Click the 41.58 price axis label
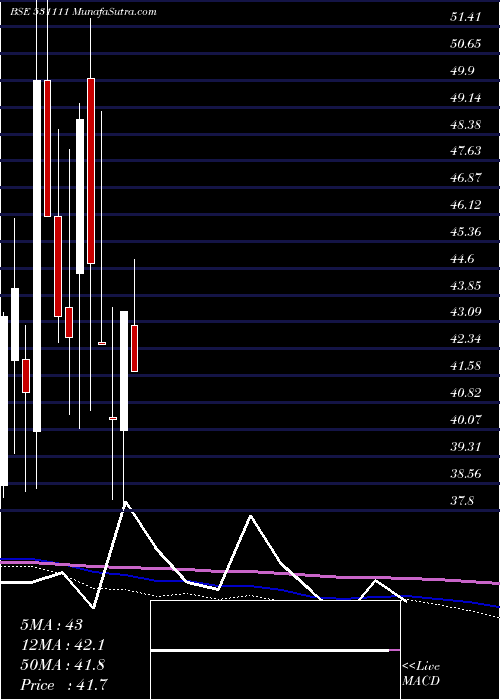The image size is (500, 700). [466, 366]
